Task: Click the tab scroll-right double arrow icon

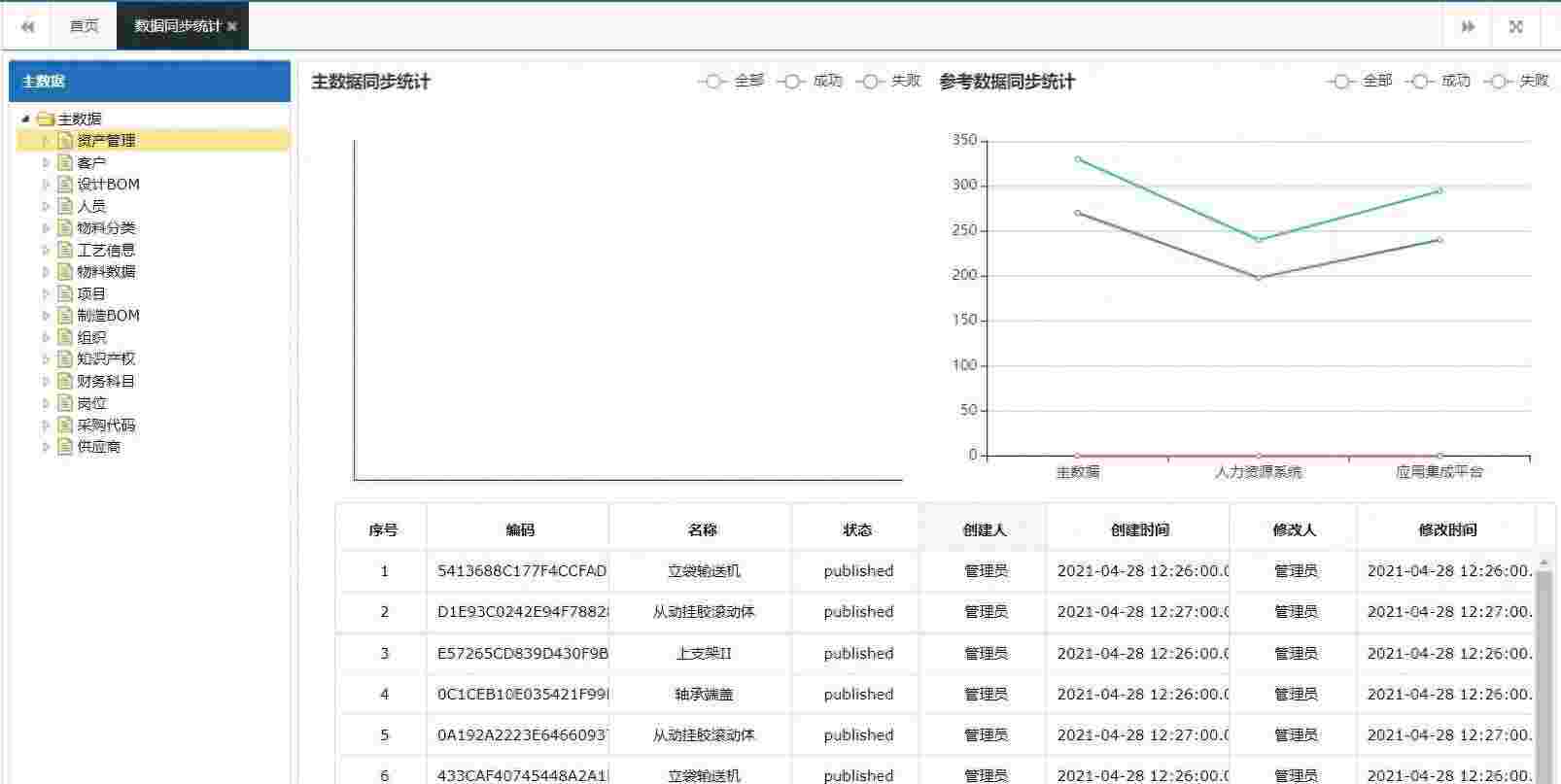Action: point(1468,26)
